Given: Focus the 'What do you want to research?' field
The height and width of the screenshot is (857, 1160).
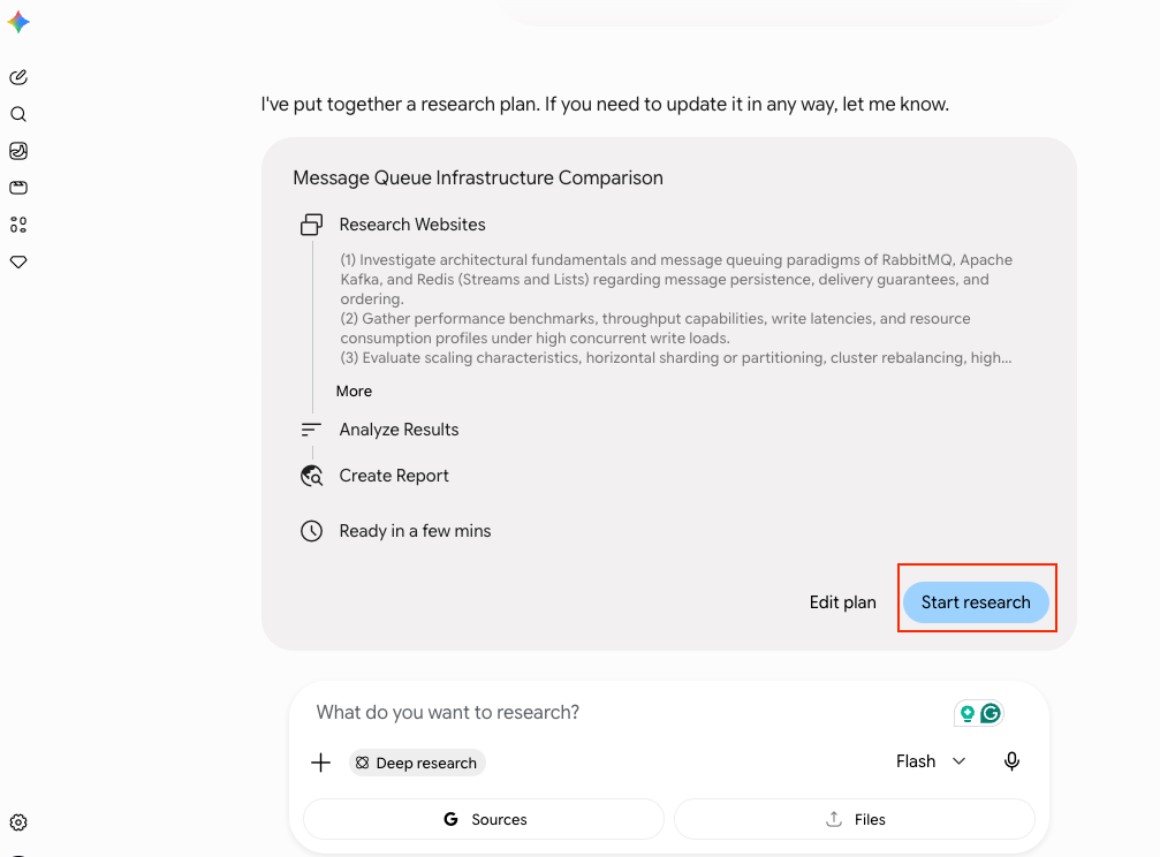Looking at the screenshot, I should click(x=629, y=712).
